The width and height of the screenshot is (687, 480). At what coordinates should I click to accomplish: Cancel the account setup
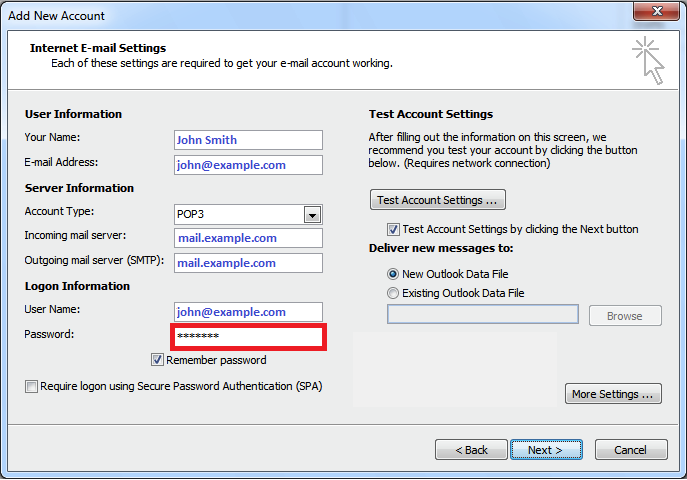pyautogui.click(x=630, y=450)
